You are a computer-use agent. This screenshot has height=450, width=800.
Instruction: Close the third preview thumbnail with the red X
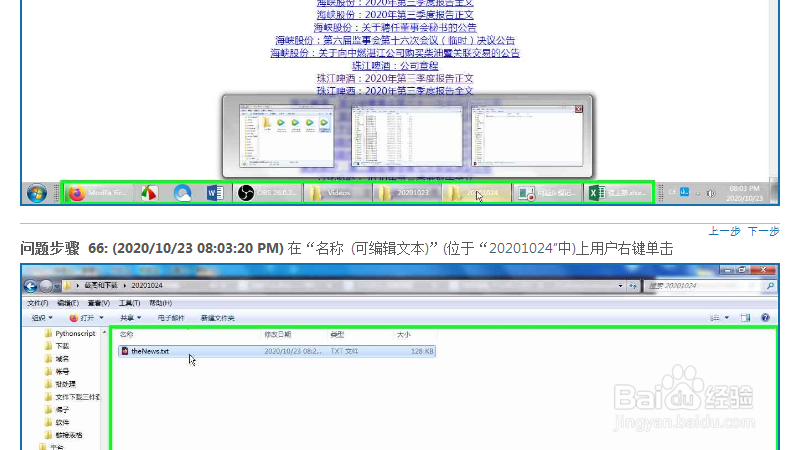[579, 109]
